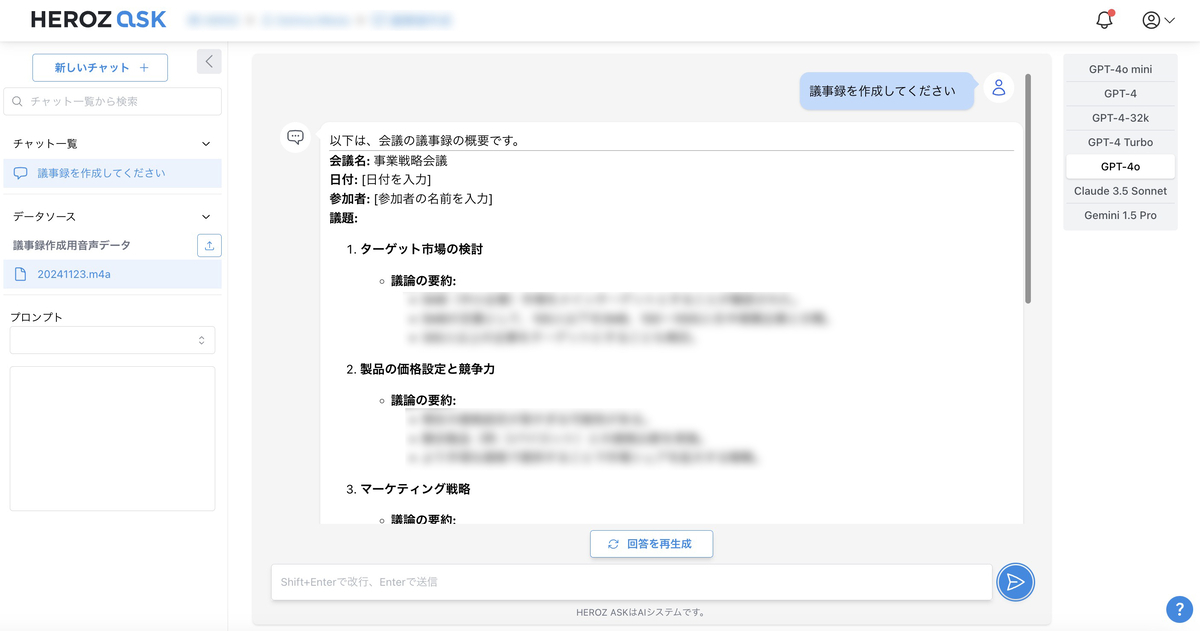
Task: Select the Claude 3.5 Sonnet model
Action: click(x=1120, y=191)
